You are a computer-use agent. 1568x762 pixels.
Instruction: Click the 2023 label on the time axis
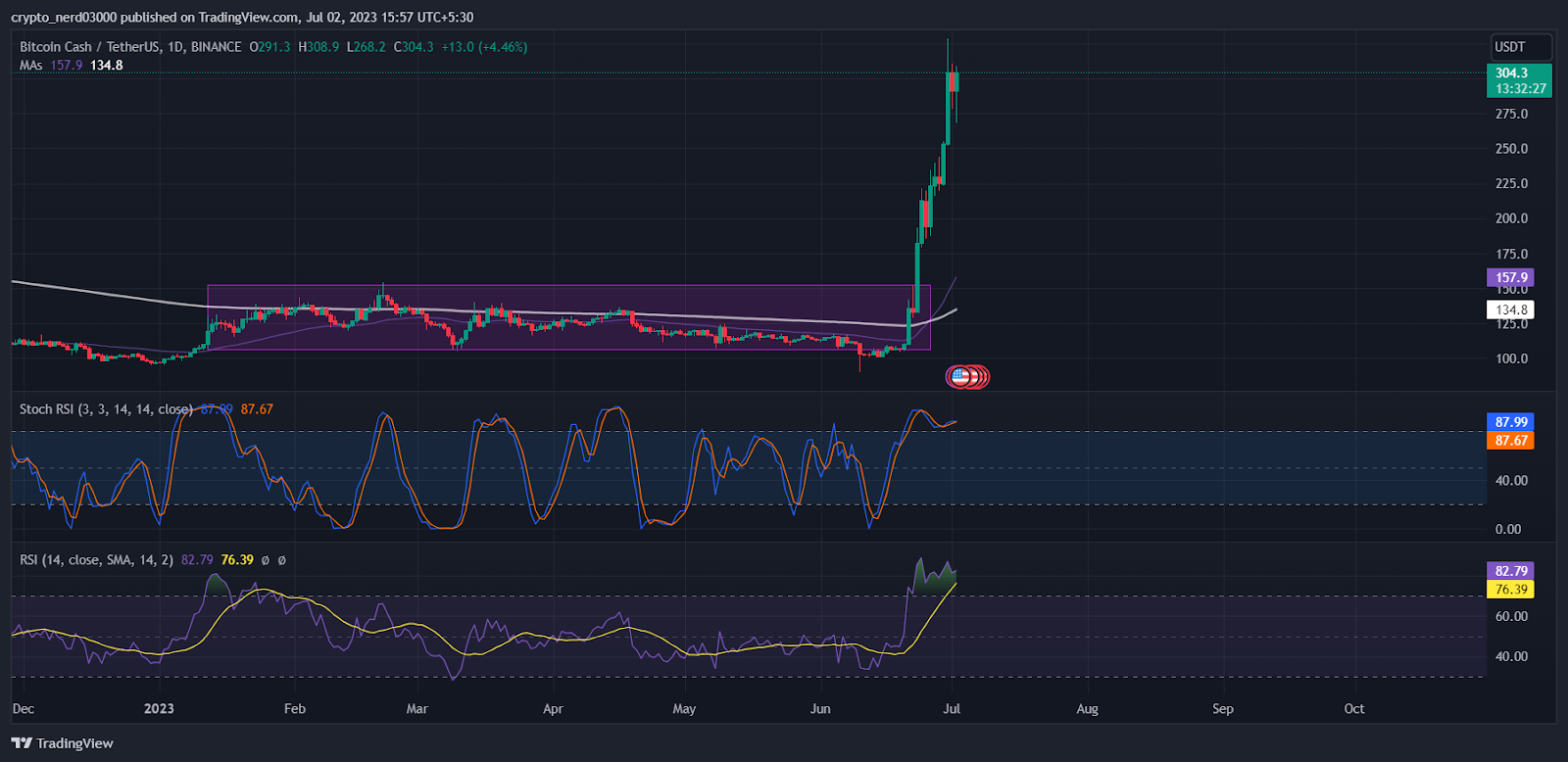pos(159,708)
